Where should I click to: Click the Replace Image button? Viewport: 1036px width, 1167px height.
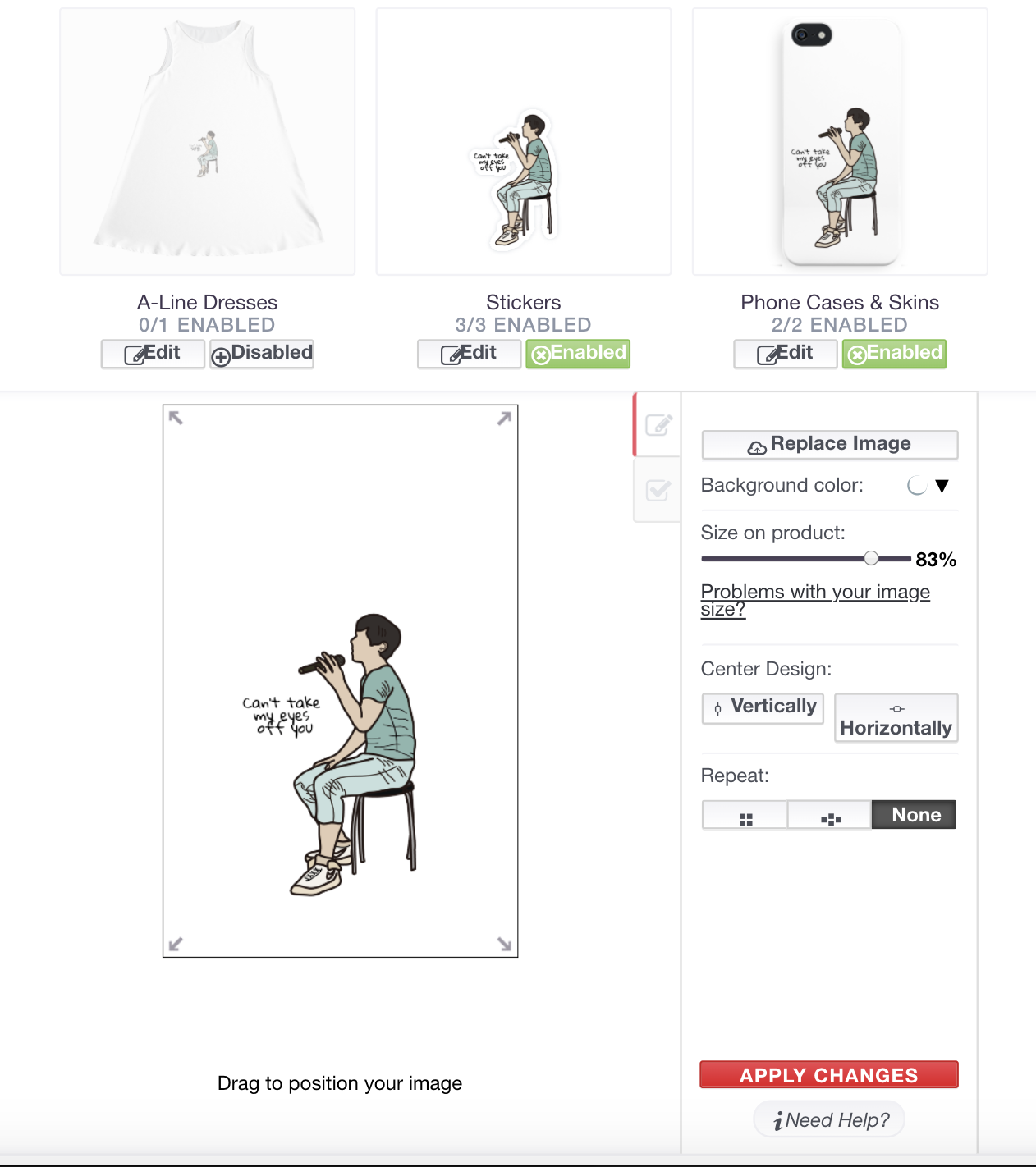(829, 444)
